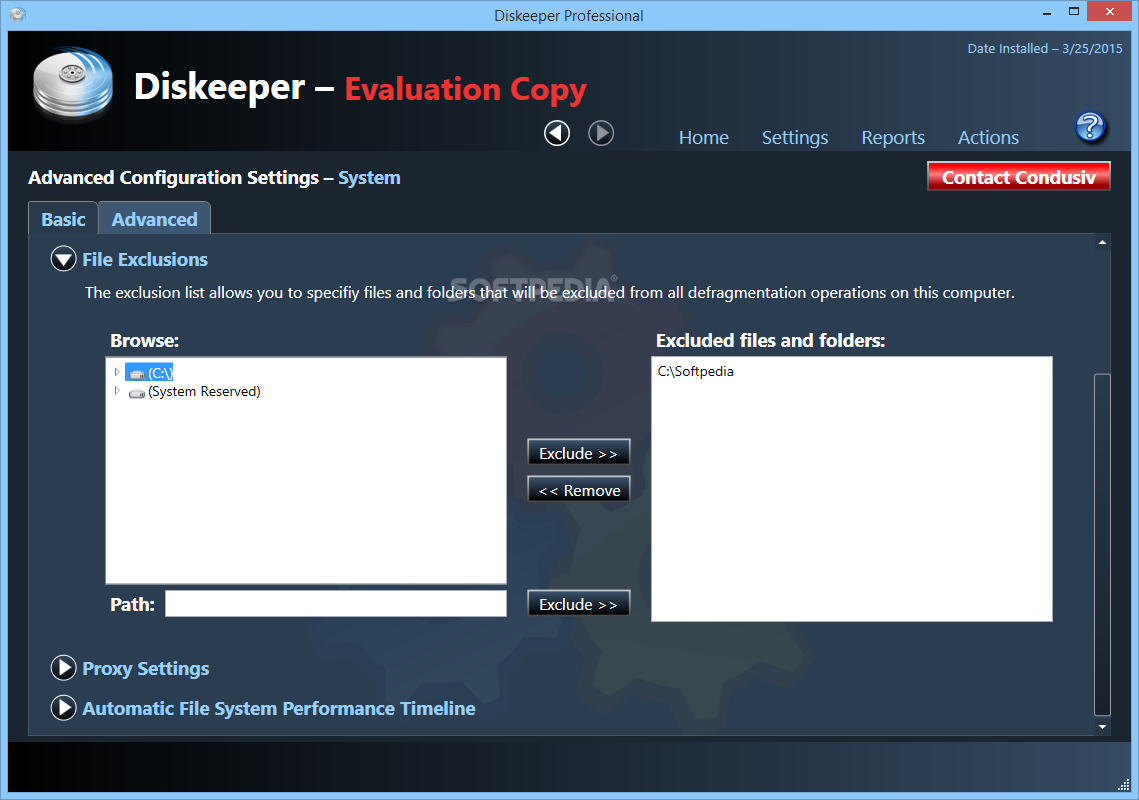Click the window resize grip corner
Screen dimensions: 1139x800
[1123, 784]
